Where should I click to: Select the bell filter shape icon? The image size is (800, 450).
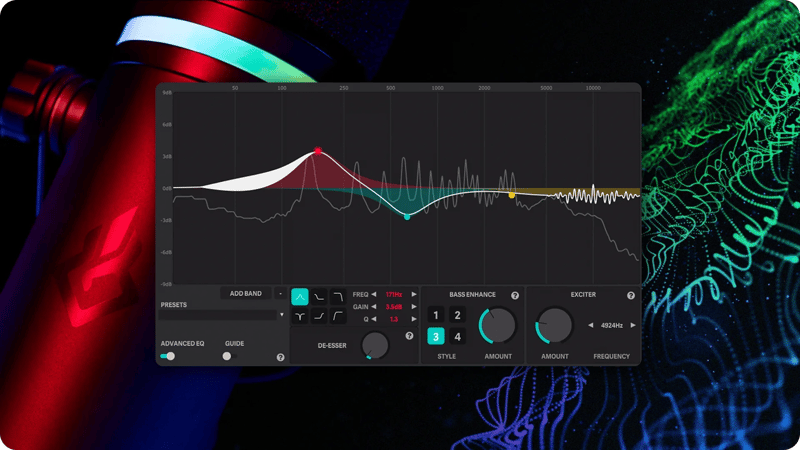point(300,297)
